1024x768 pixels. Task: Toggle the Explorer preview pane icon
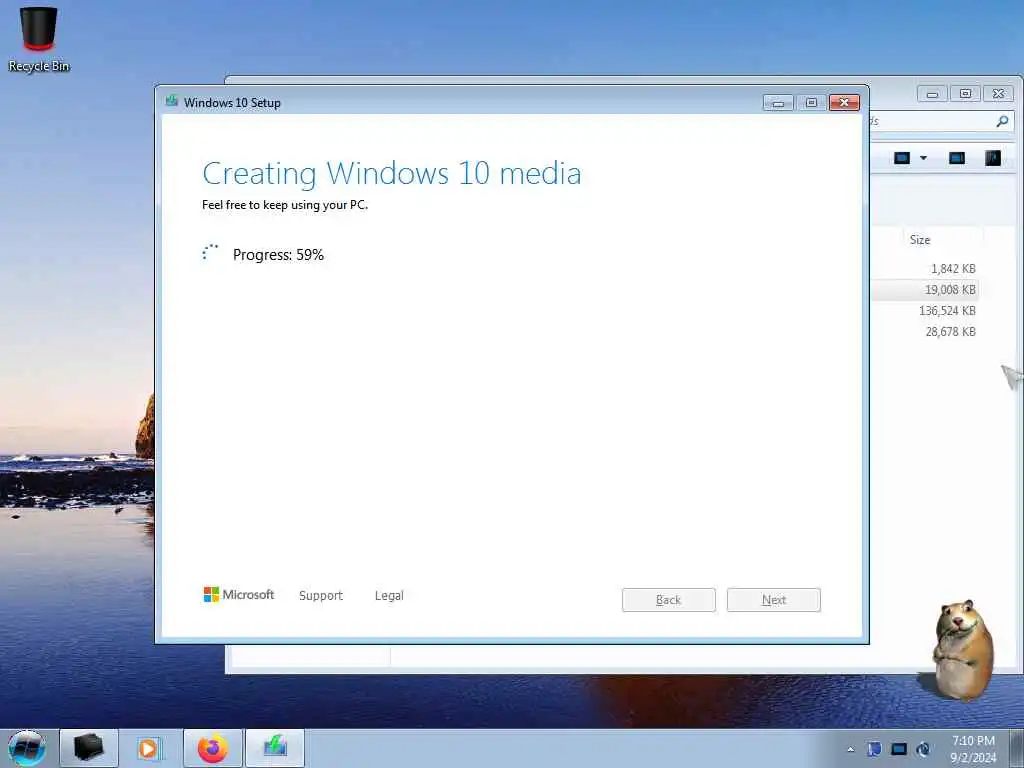[957, 158]
